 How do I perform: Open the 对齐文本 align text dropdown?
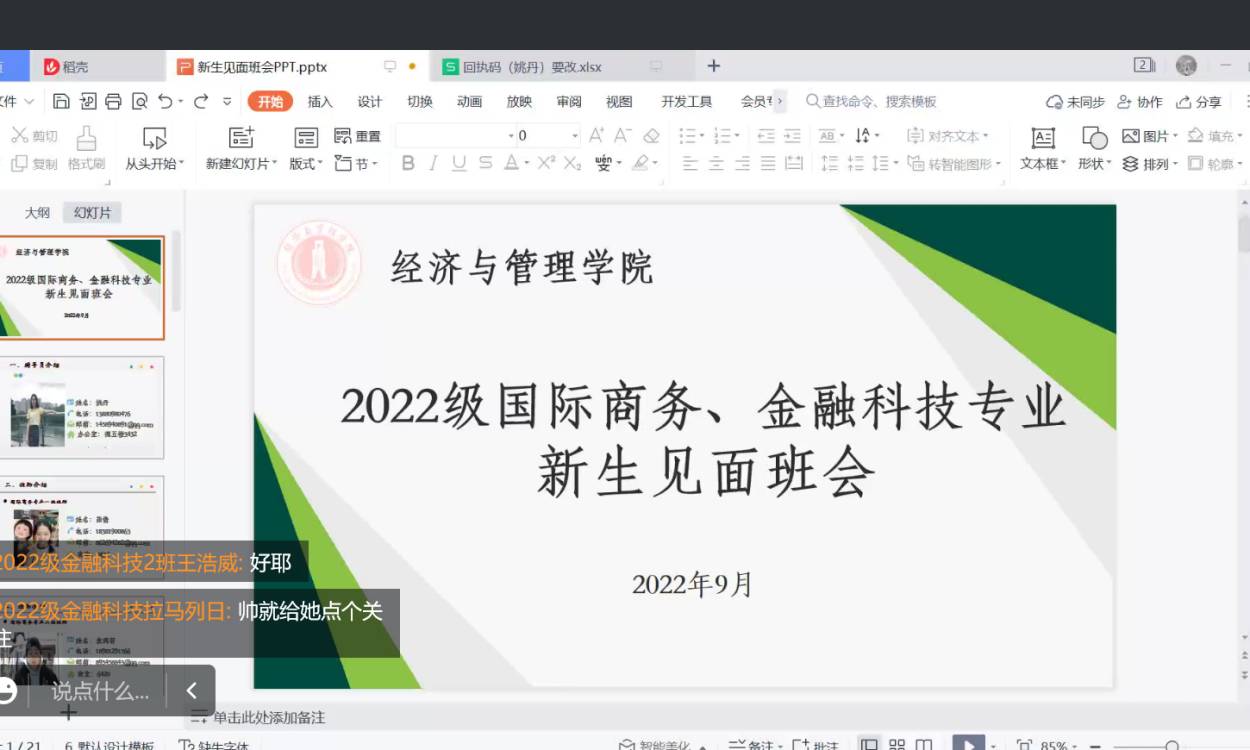pos(948,135)
